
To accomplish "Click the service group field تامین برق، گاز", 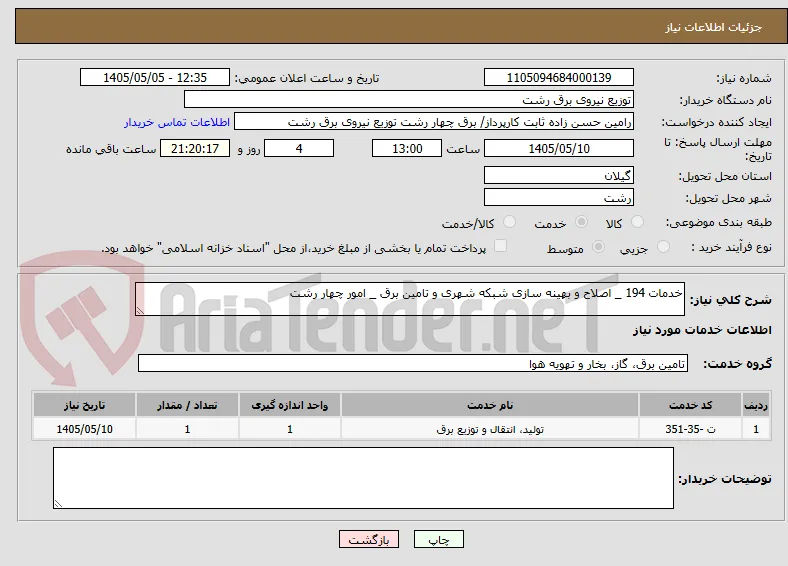I will coord(413,363).
